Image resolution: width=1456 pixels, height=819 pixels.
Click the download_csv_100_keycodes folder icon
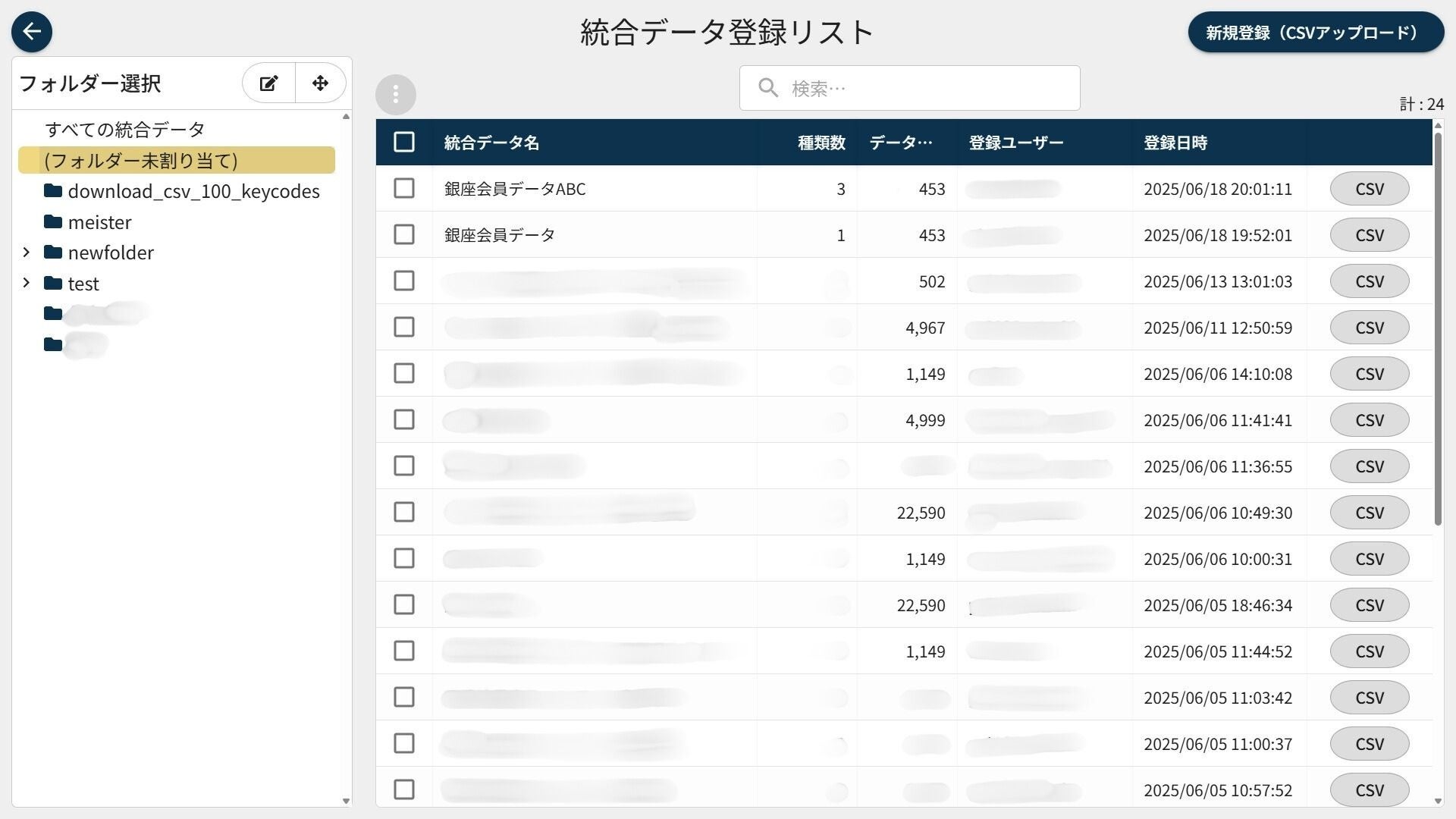pyautogui.click(x=53, y=190)
